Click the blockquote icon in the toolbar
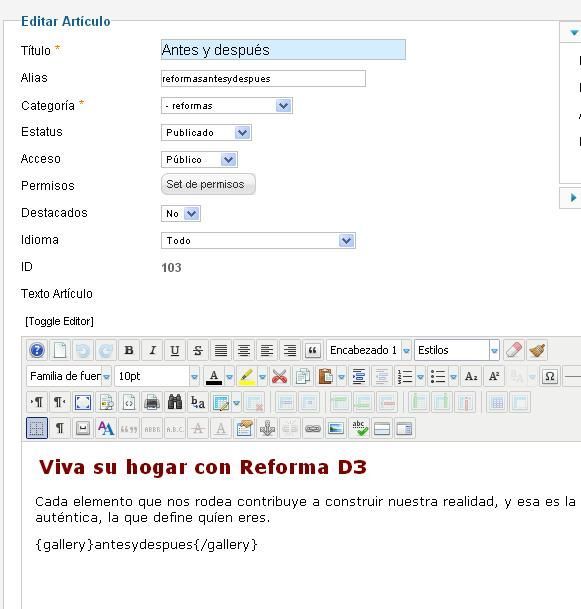 [312, 350]
